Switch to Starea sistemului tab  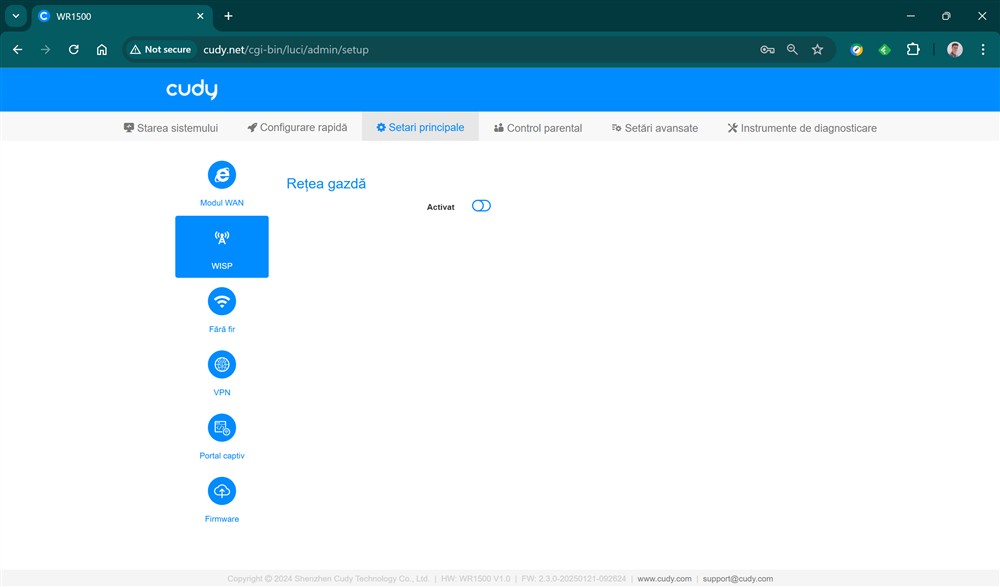pyautogui.click(x=171, y=128)
